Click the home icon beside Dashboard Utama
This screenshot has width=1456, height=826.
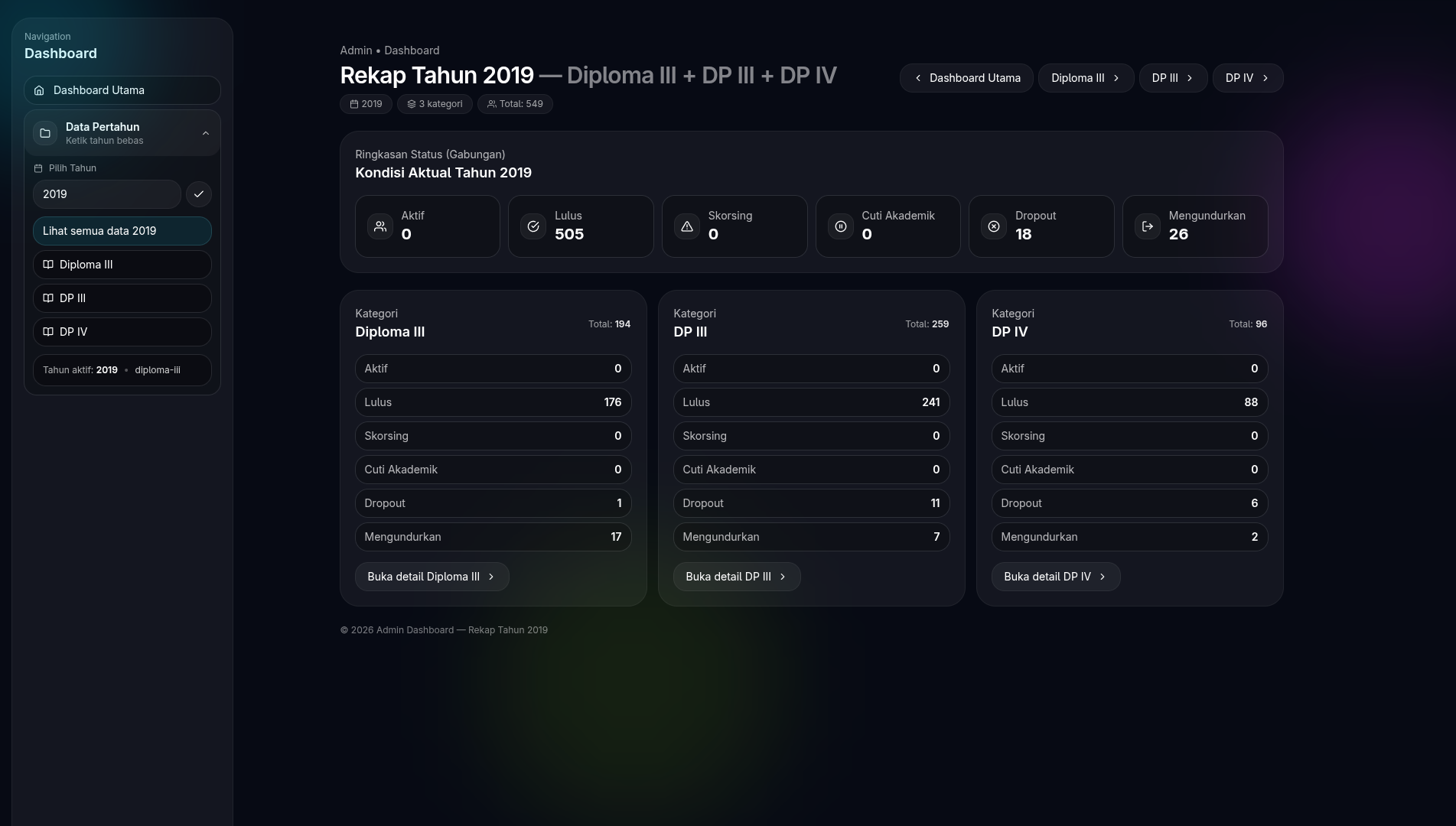[x=39, y=90]
